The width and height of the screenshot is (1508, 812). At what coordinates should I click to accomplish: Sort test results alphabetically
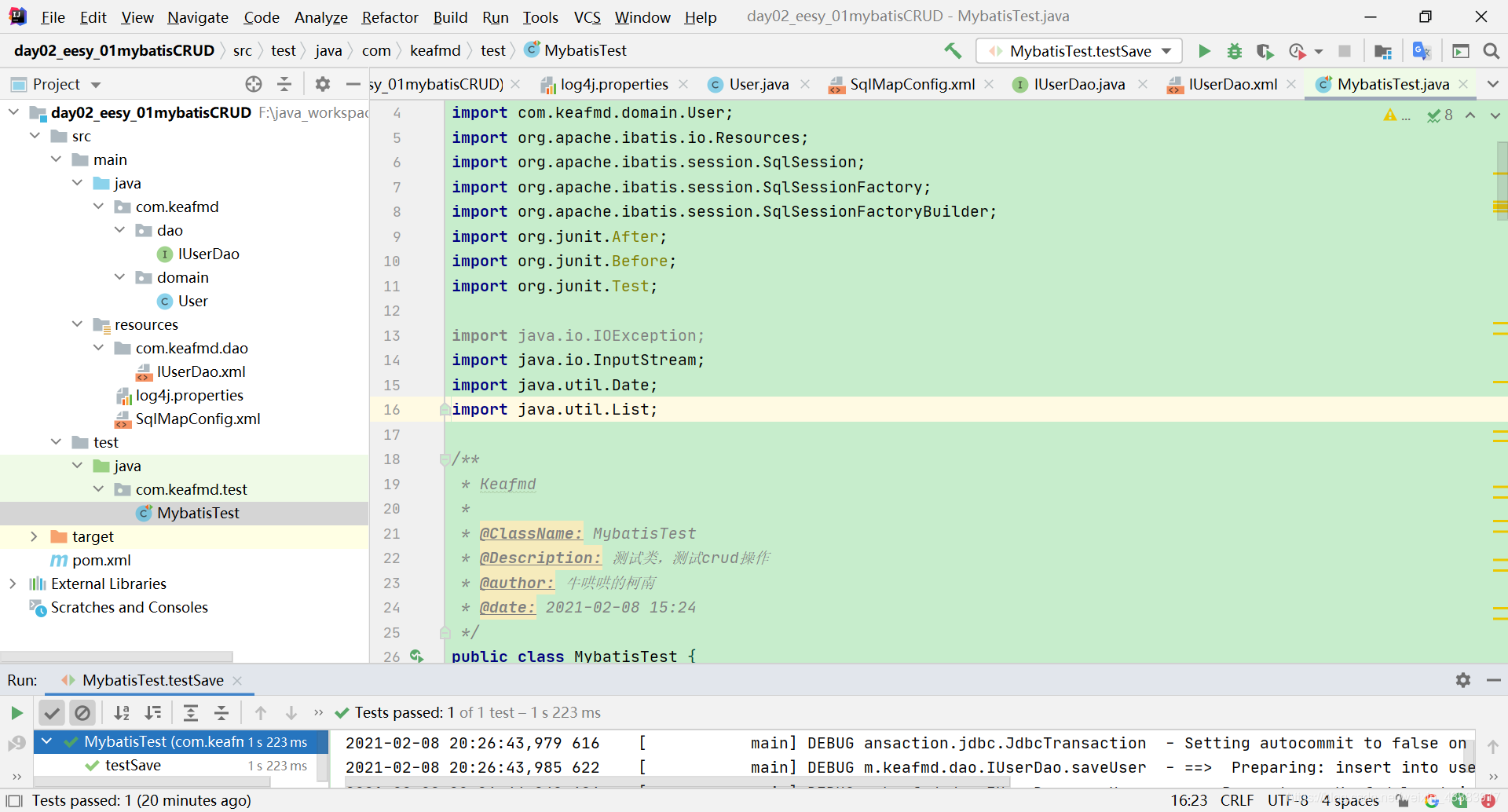[x=122, y=713]
